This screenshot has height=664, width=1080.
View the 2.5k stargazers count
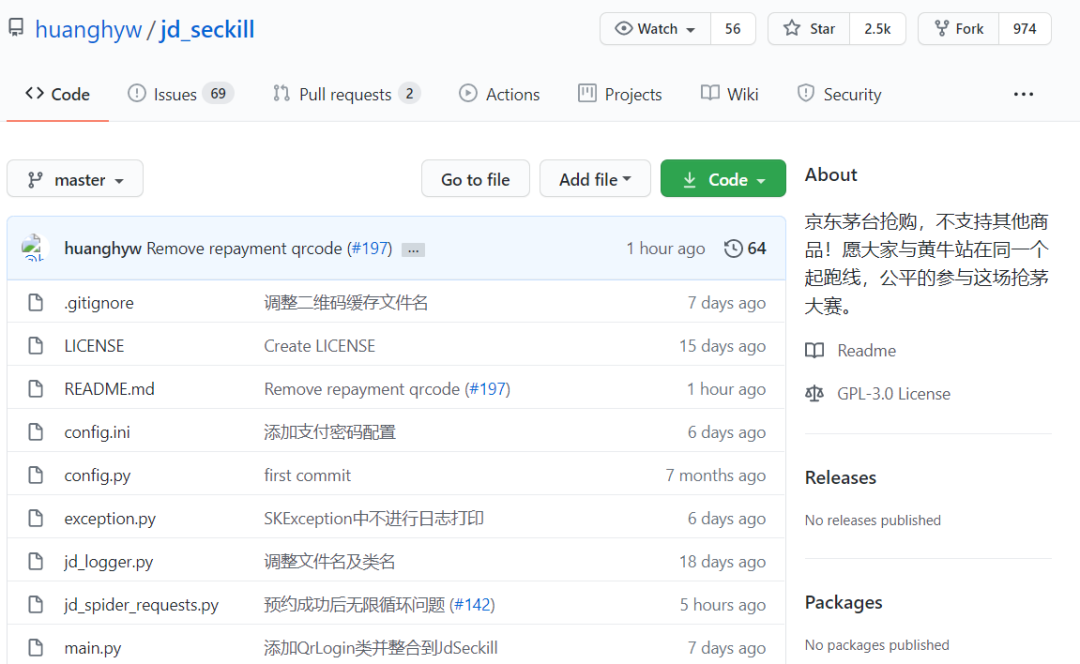tap(878, 29)
